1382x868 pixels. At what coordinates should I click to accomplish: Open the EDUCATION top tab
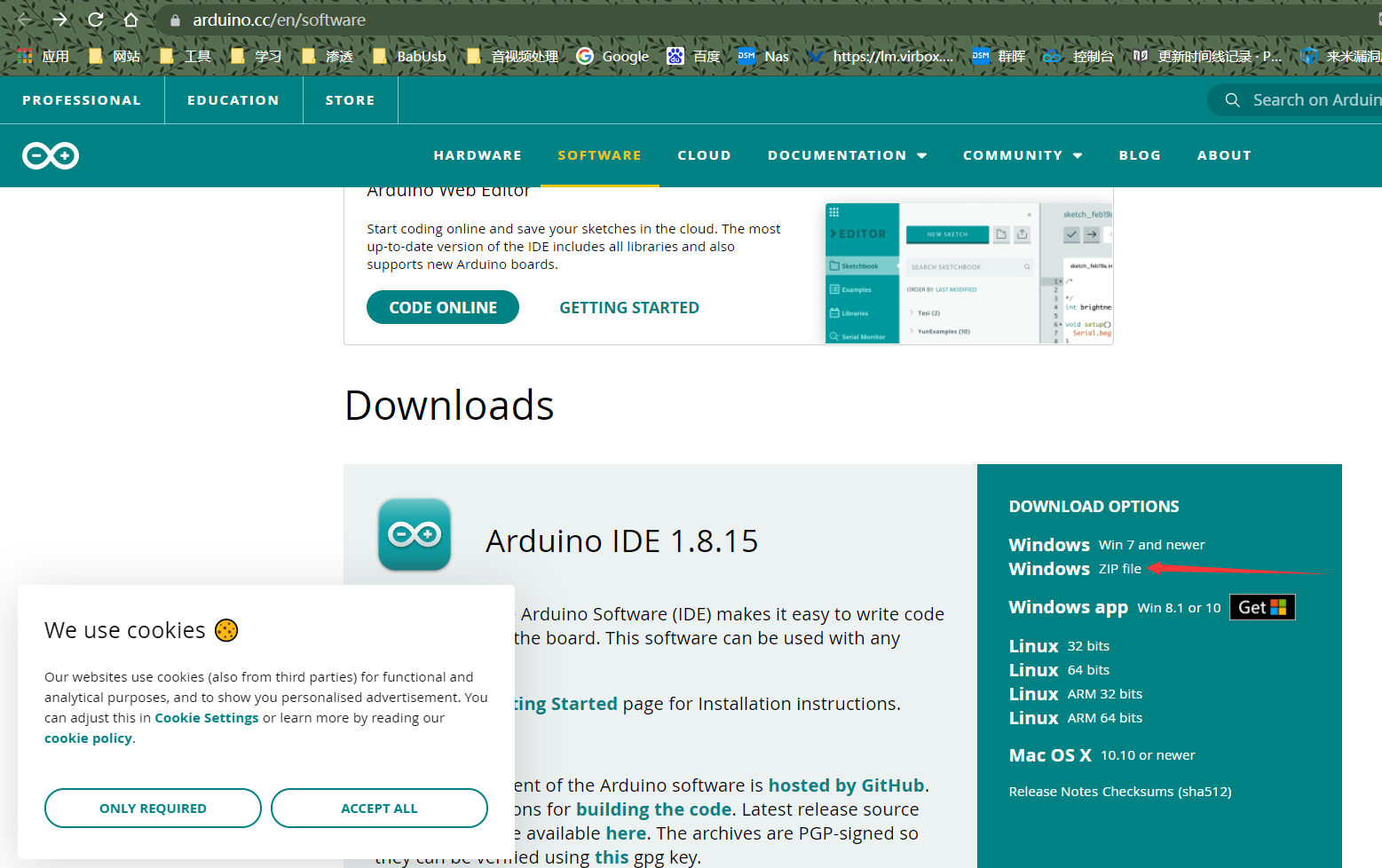233,100
